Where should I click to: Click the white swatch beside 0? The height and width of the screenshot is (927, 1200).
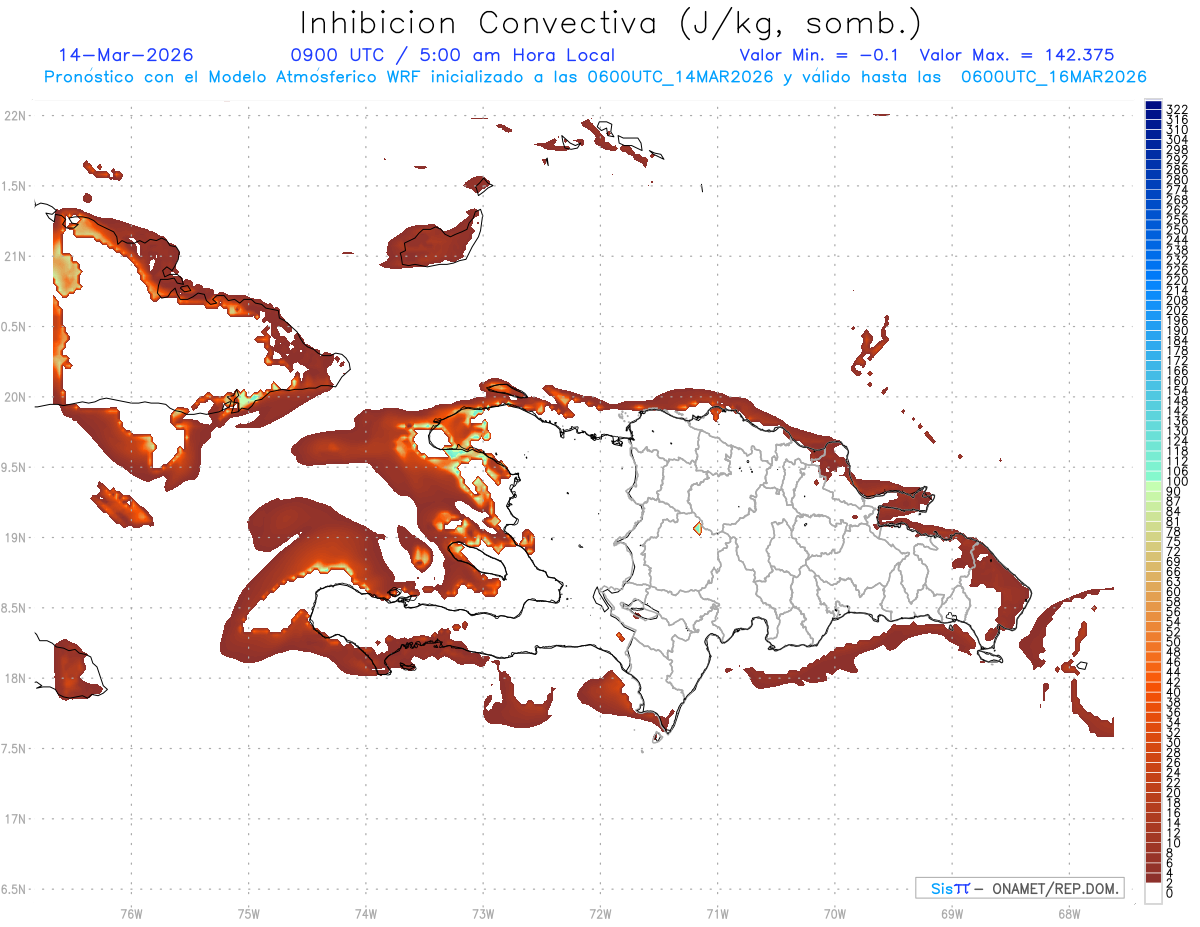(1153, 893)
